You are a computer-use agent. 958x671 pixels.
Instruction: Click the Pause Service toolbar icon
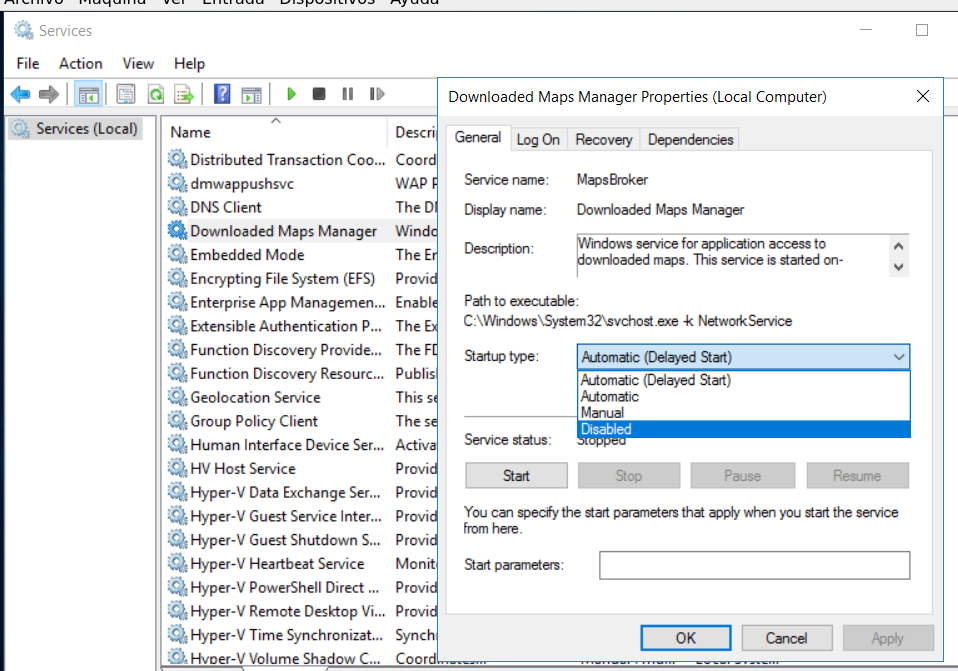[348, 94]
